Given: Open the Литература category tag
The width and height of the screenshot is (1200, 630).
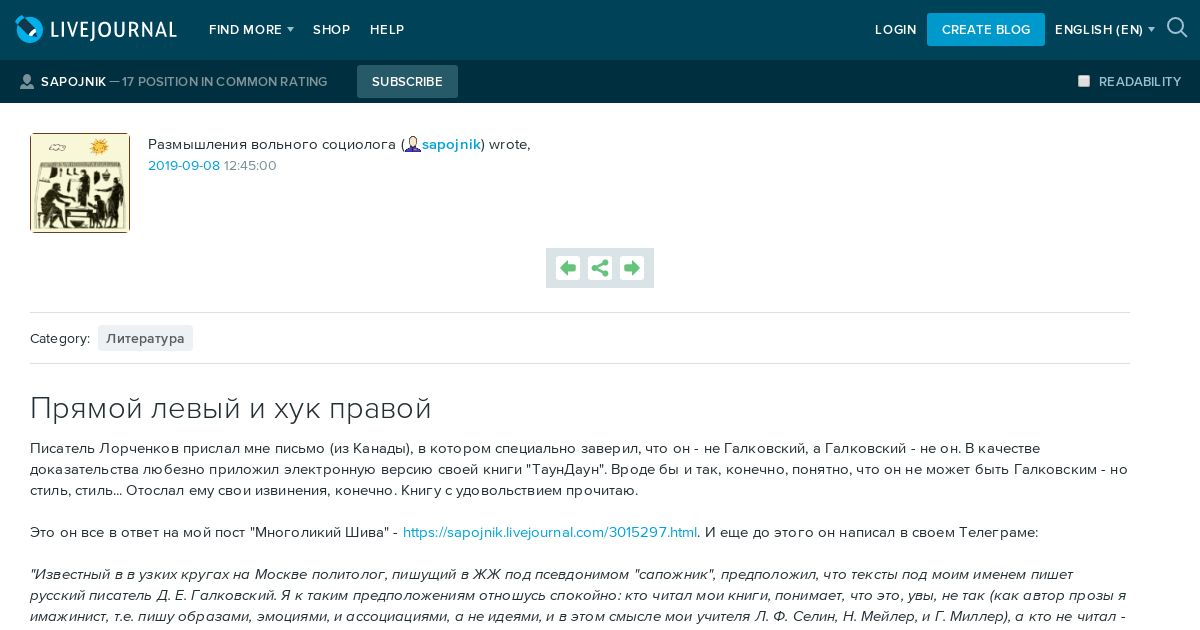Looking at the screenshot, I should (x=145, y=338).
